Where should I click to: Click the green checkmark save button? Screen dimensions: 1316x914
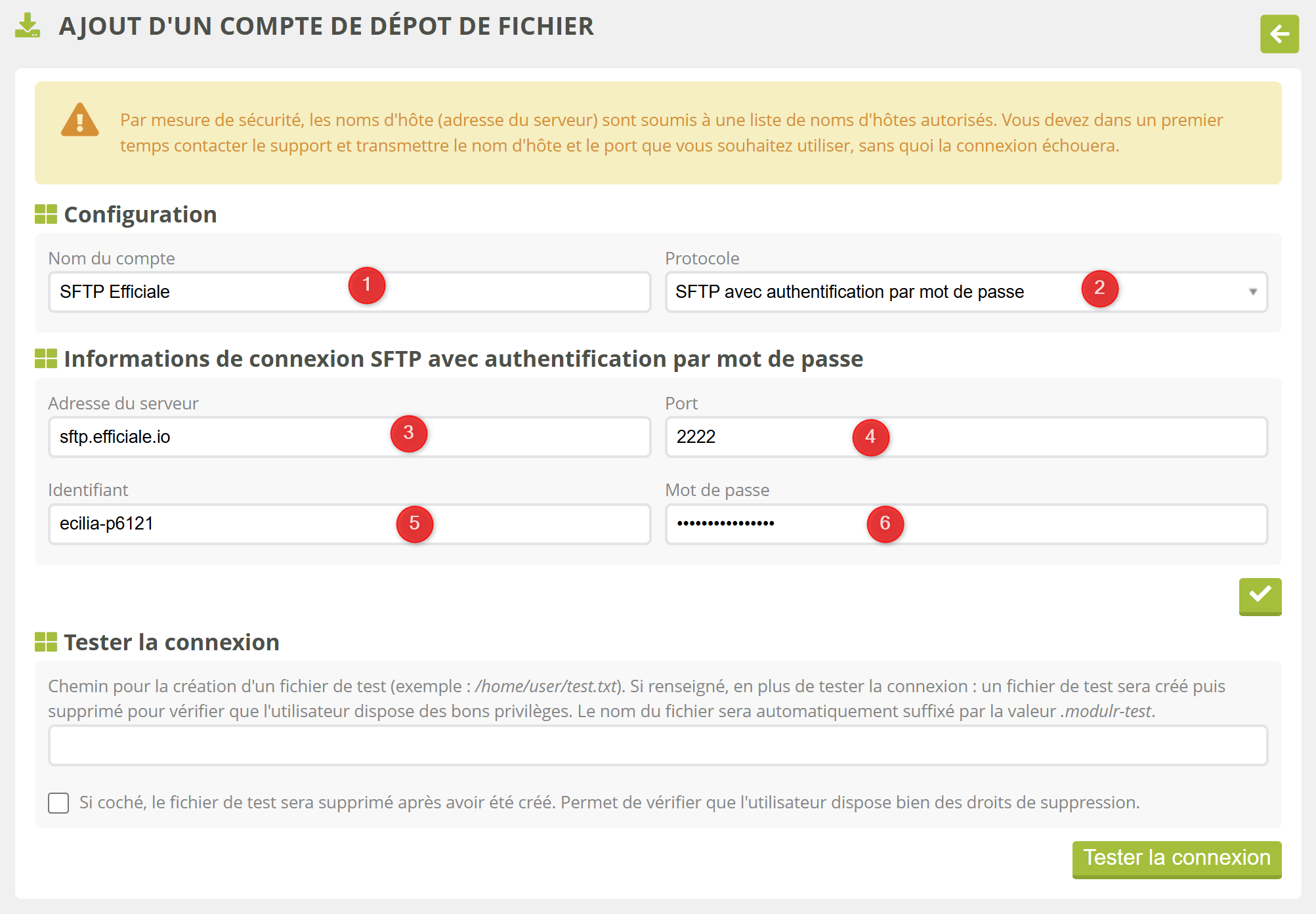(x=1260, y=596)
